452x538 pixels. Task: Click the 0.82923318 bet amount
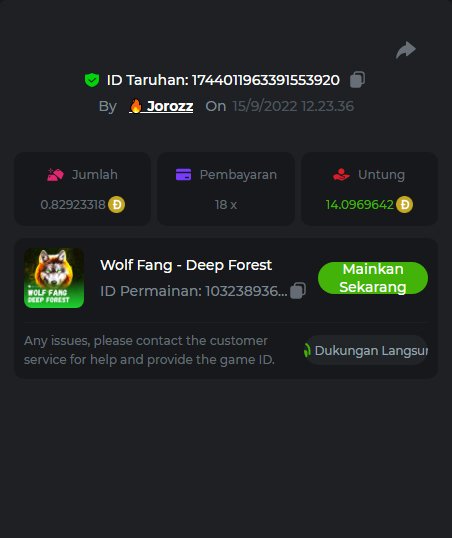[x=73, y=205]
